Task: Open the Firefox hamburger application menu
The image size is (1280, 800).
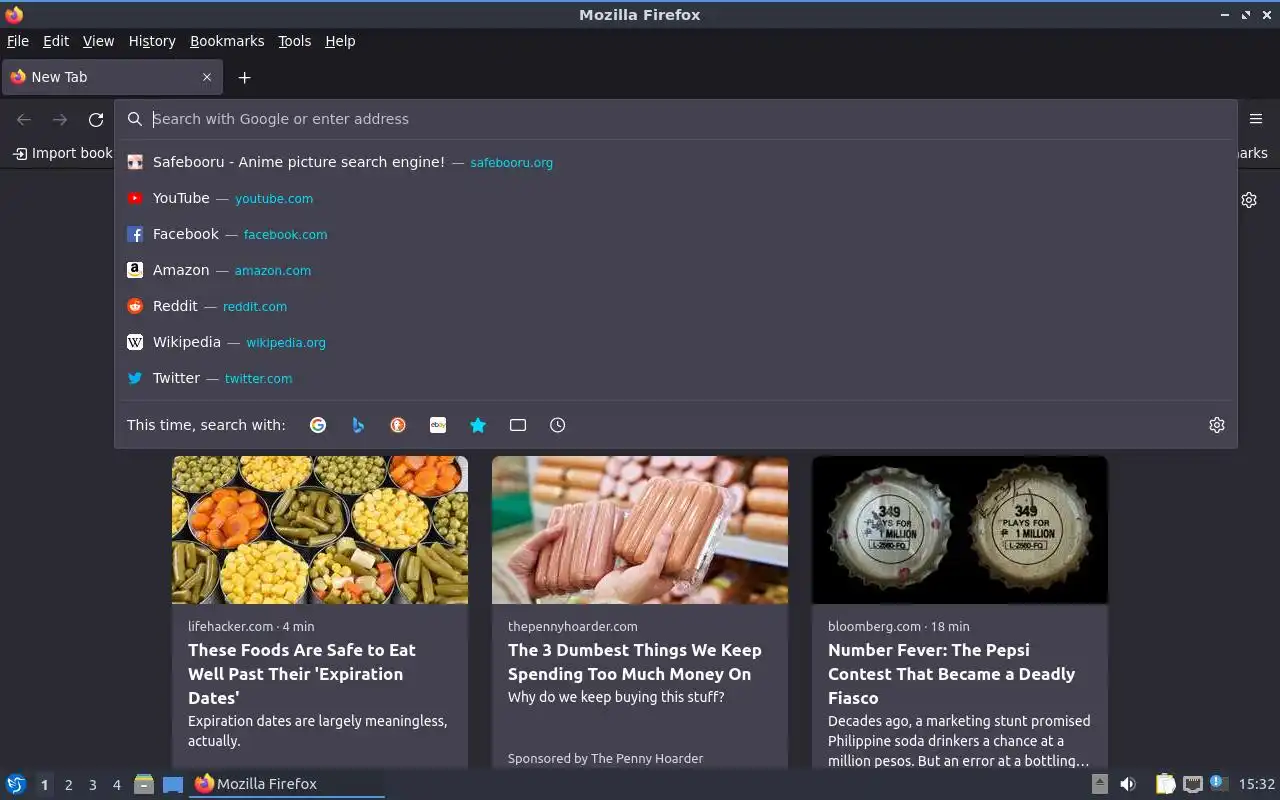Action: coord(1256,118)
